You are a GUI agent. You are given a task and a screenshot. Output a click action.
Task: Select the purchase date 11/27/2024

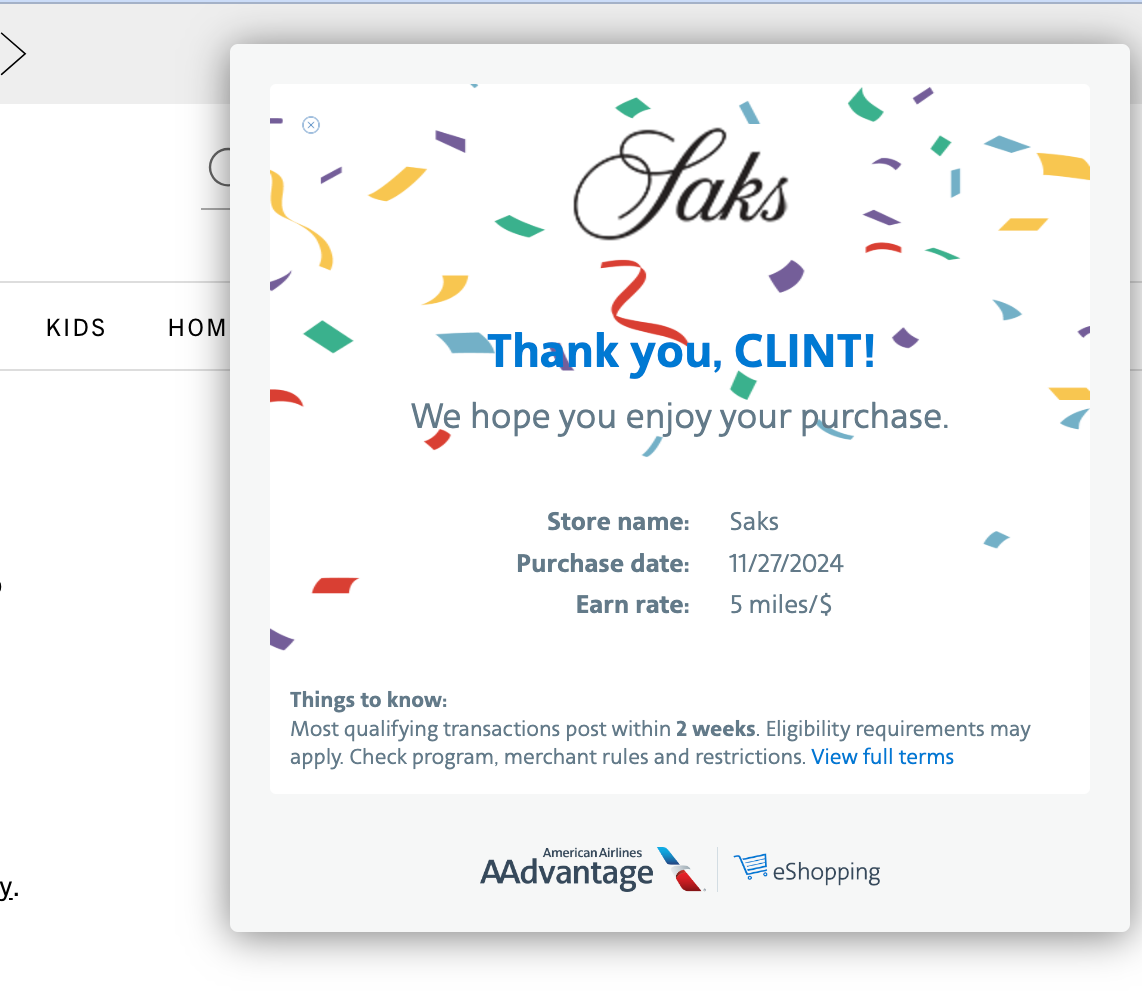[x=786, y=563]
